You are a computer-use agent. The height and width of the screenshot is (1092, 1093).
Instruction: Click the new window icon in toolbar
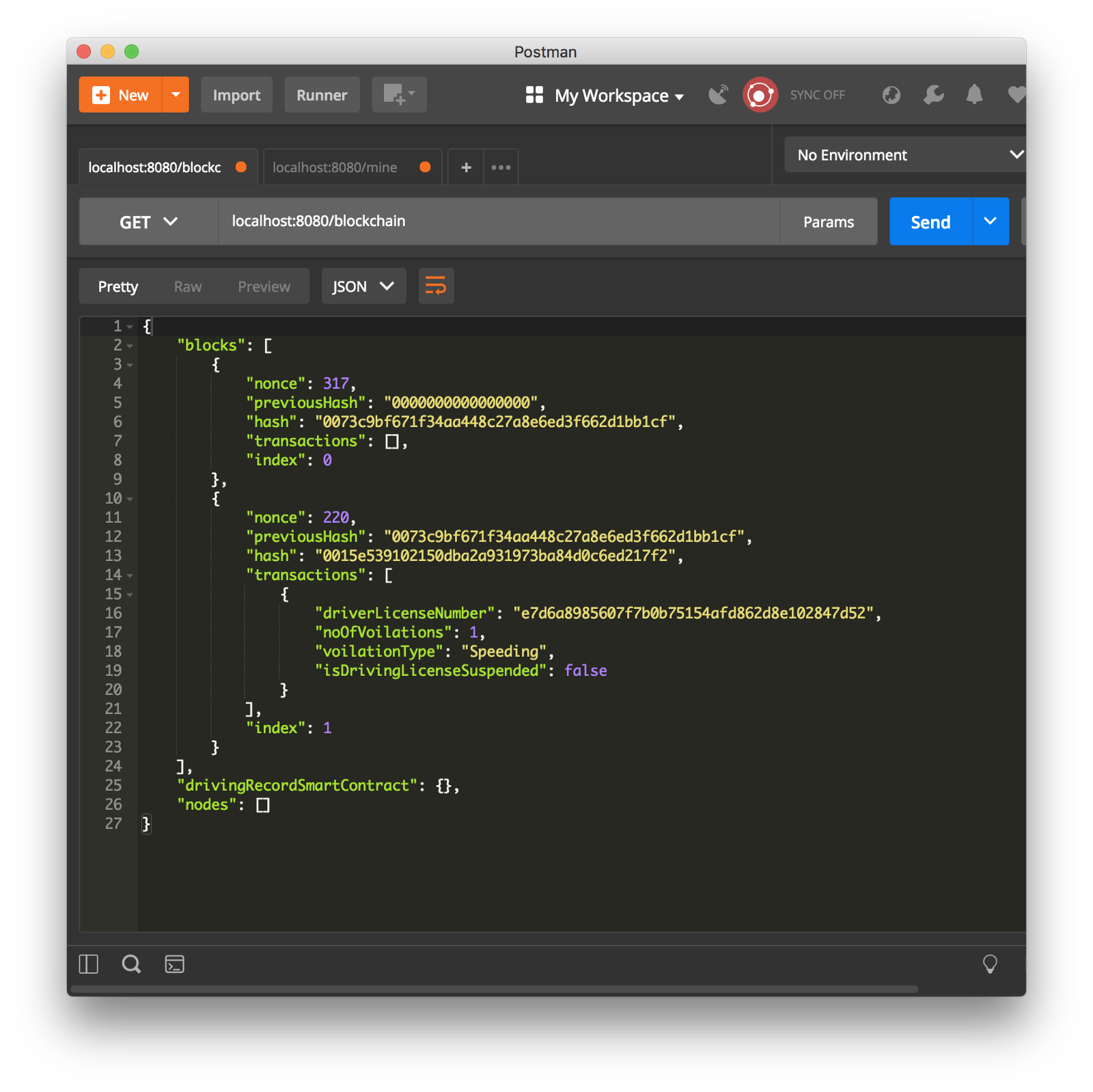coord(399,95)
